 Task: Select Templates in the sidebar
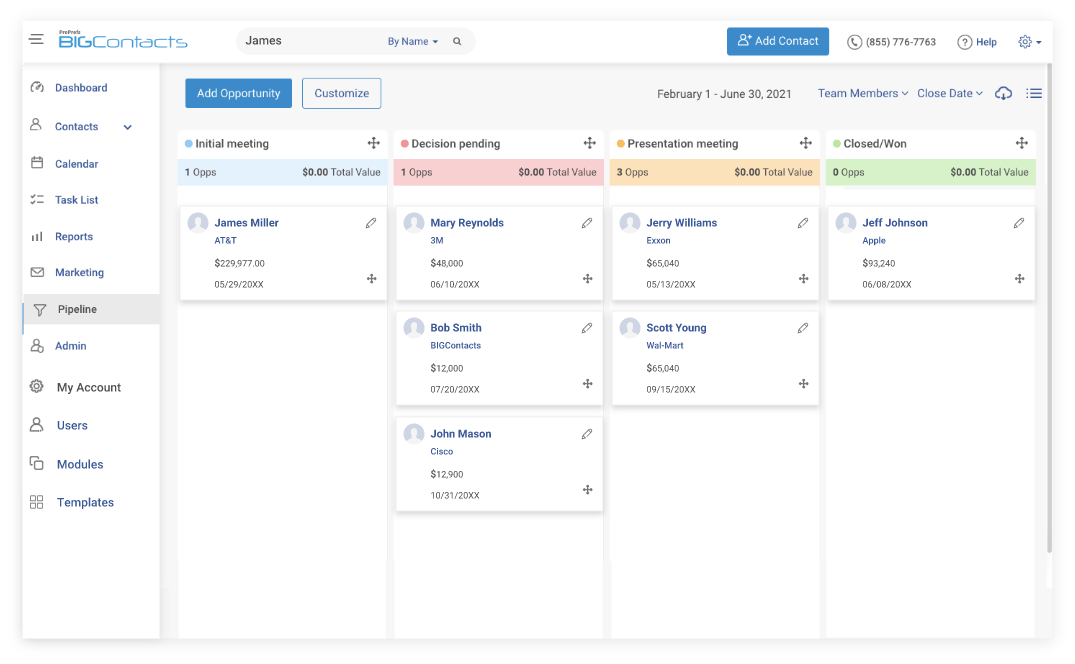pos(37,502)
